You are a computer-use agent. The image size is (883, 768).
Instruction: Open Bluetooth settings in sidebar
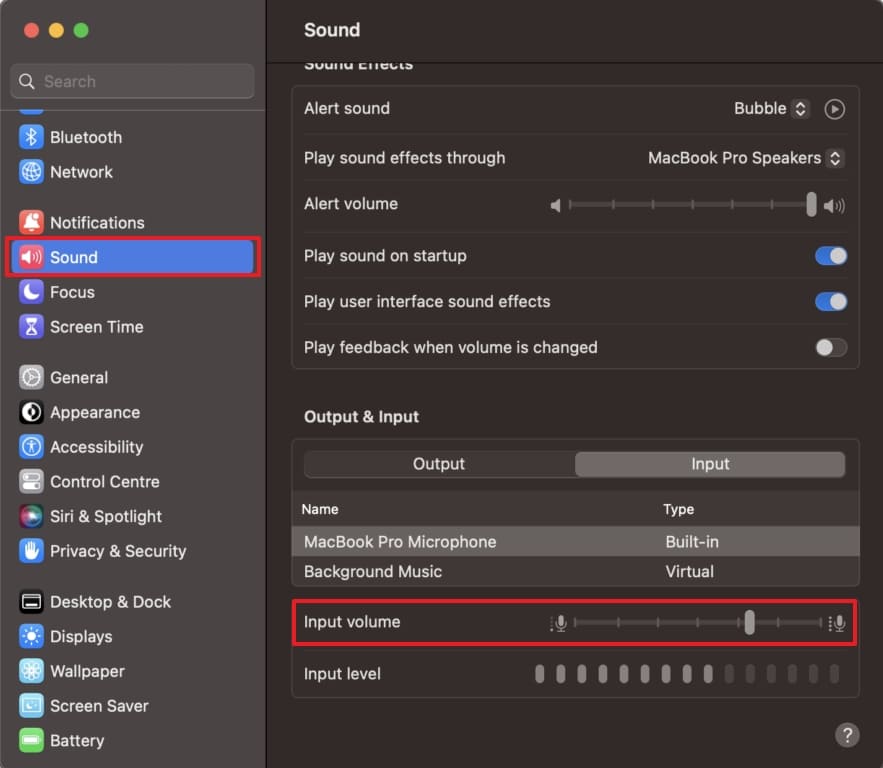point(132,137)
